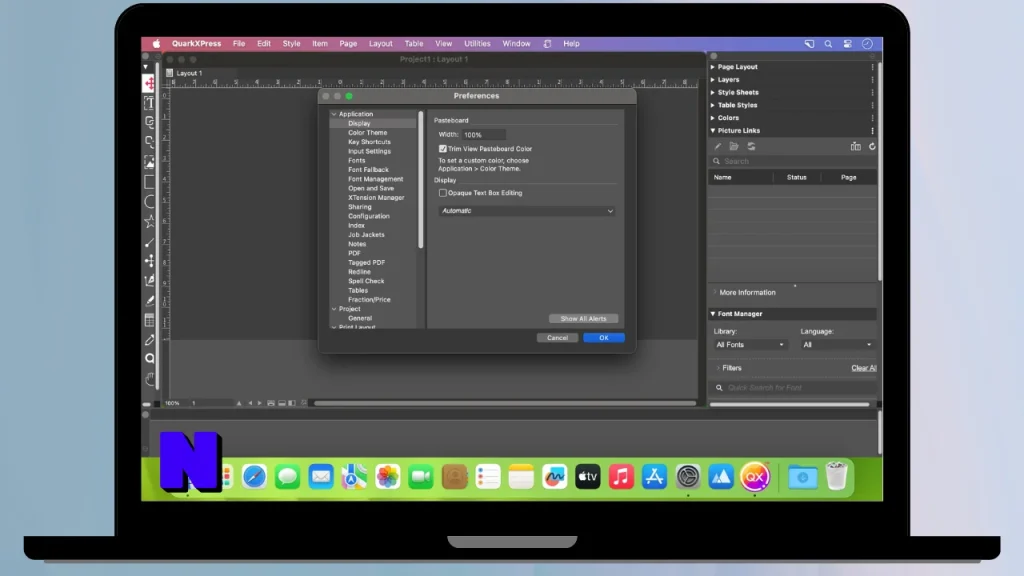Click the pencil edit icon in Picture Links

[718, 146]
